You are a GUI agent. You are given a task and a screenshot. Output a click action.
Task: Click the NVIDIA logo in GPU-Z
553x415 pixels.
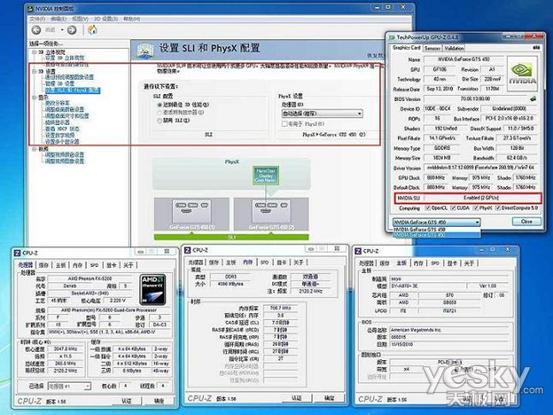coord(522,73)
